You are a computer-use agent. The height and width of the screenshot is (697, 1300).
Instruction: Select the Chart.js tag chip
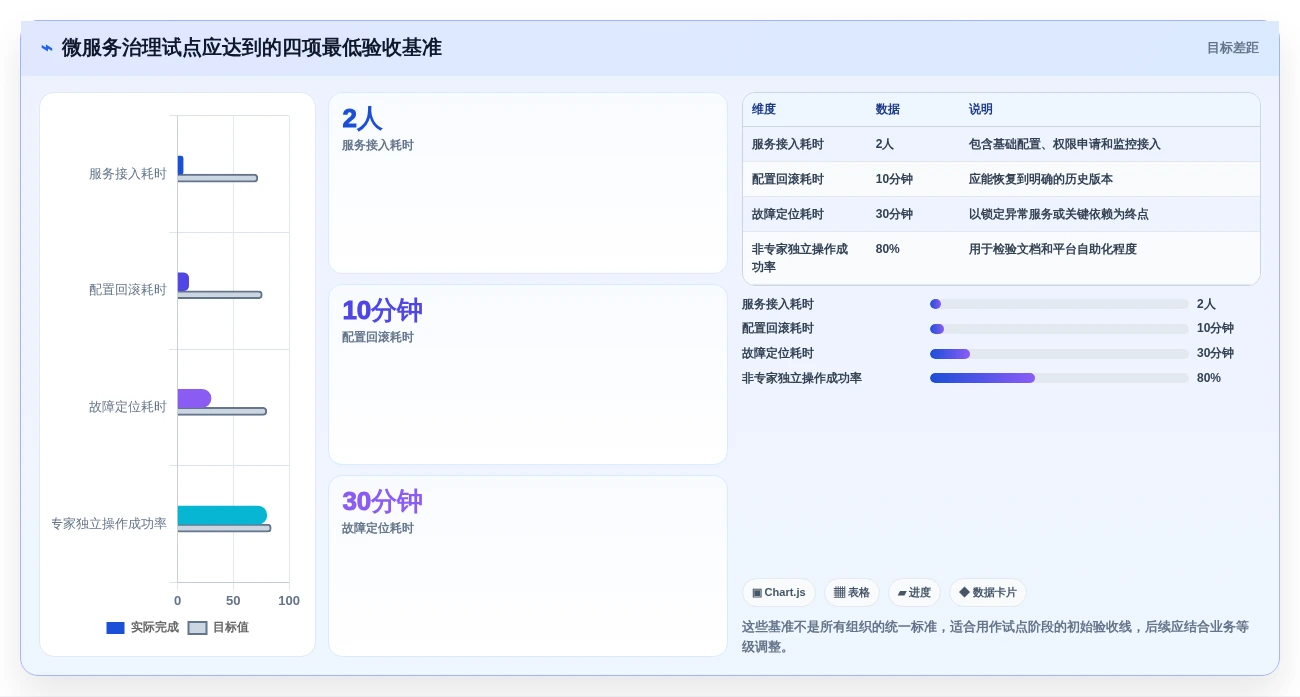(778, 593)
